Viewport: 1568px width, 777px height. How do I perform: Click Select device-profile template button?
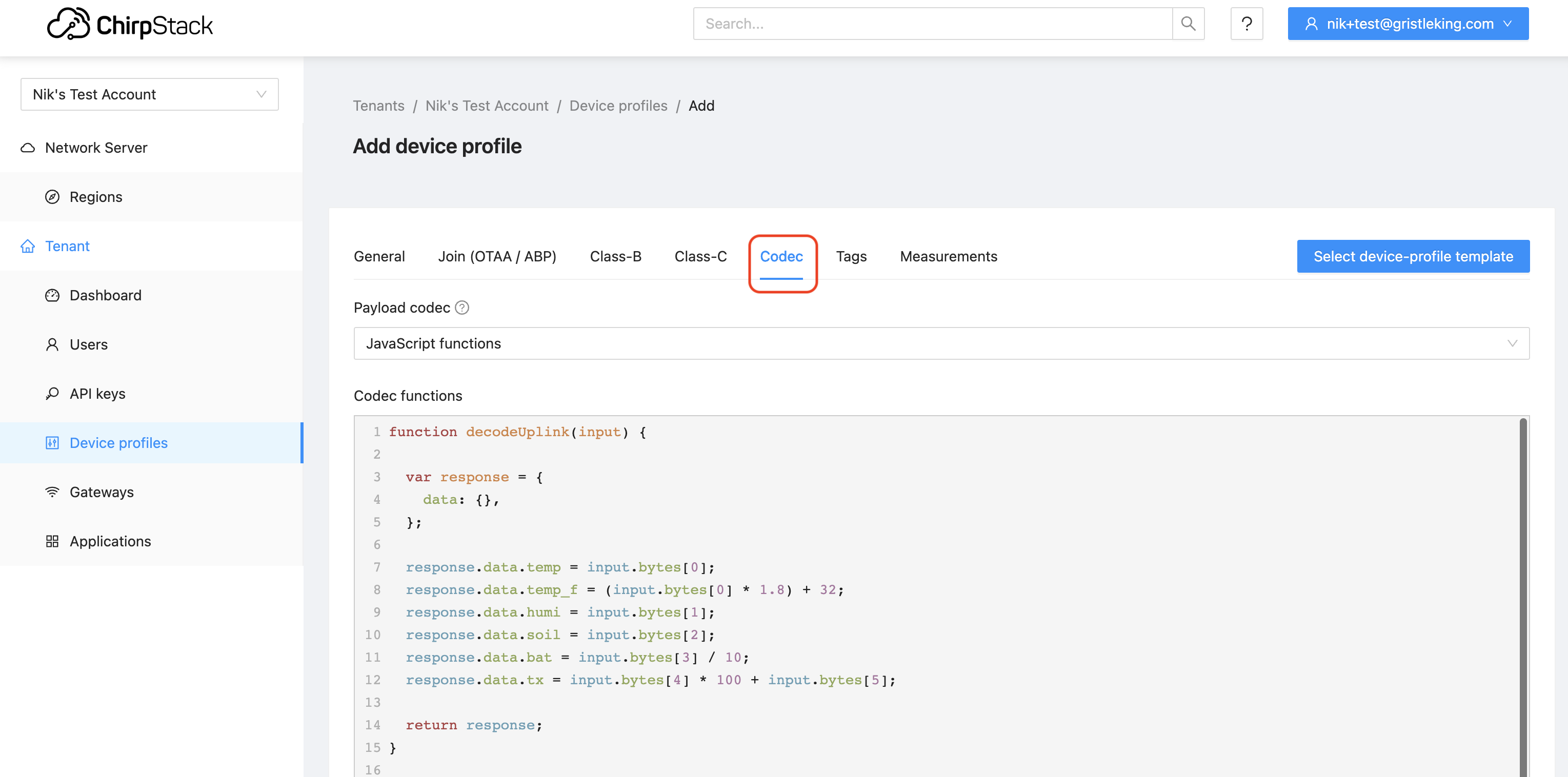pyautogui.click(x=1412, y=257)
